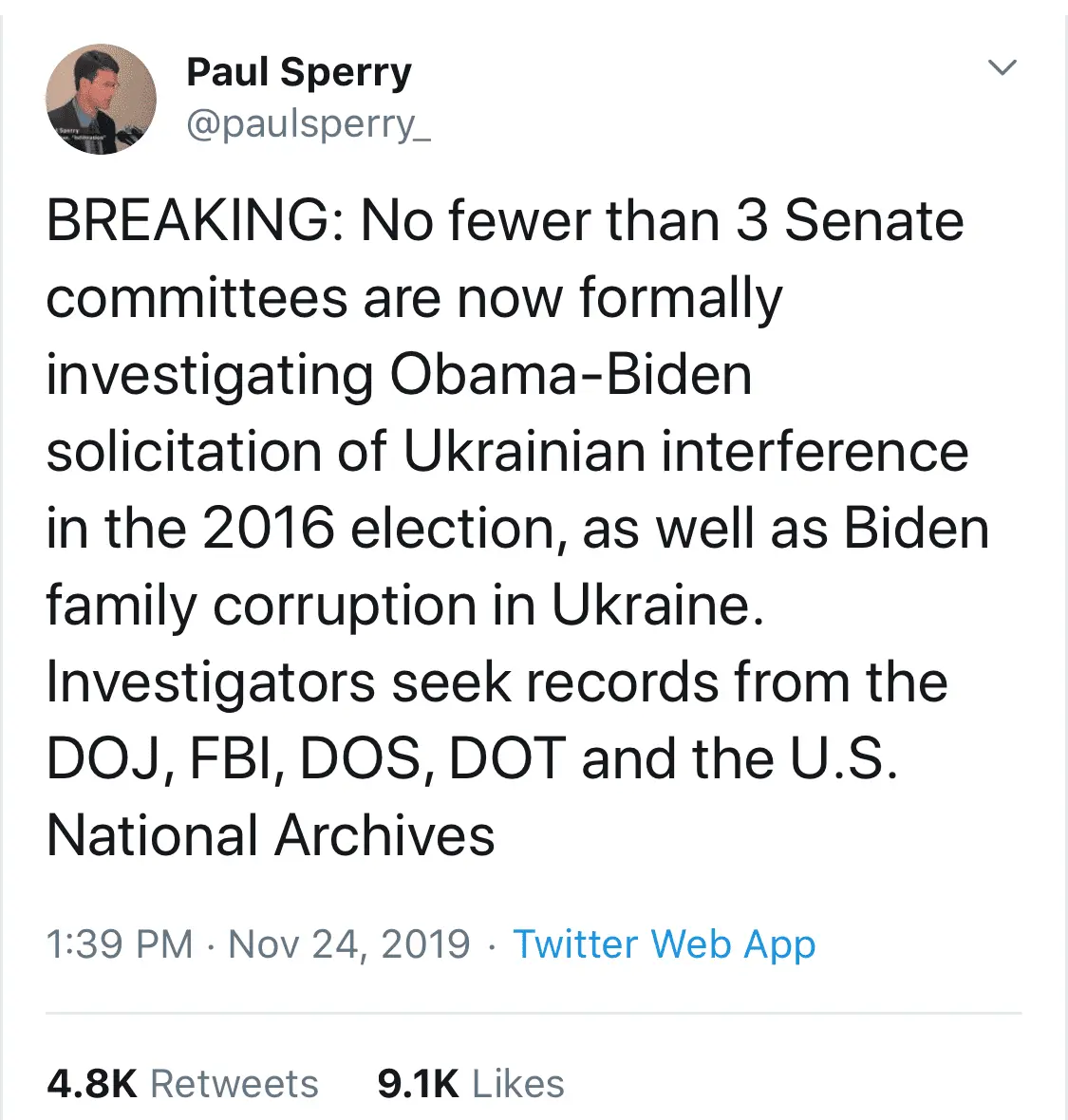Select the Nov 24, 2019 date

pos(349,944)
